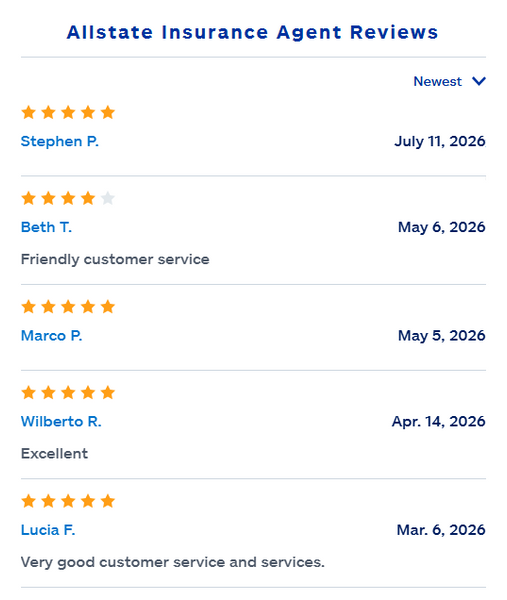The width and height of the screenshot is (507, 600).
Task: Click the fifth star in Stephen P.'s rating
Action: [x=108, y=112]
